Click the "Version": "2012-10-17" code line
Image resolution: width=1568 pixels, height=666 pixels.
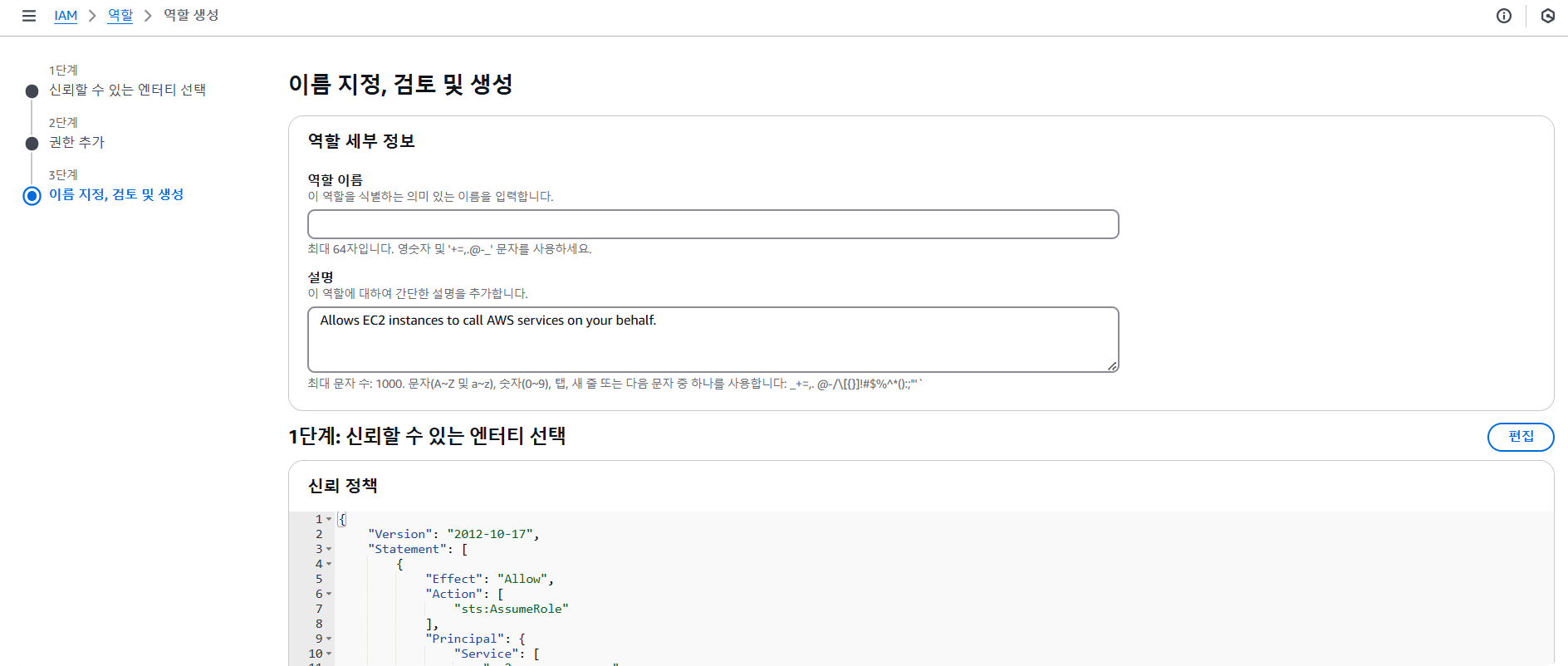coord(453,534)
